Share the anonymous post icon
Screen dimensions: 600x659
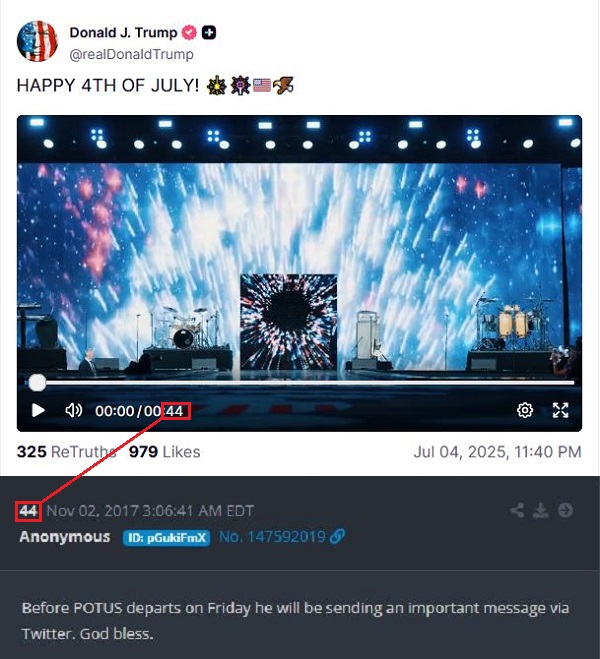tap(517, 510)
